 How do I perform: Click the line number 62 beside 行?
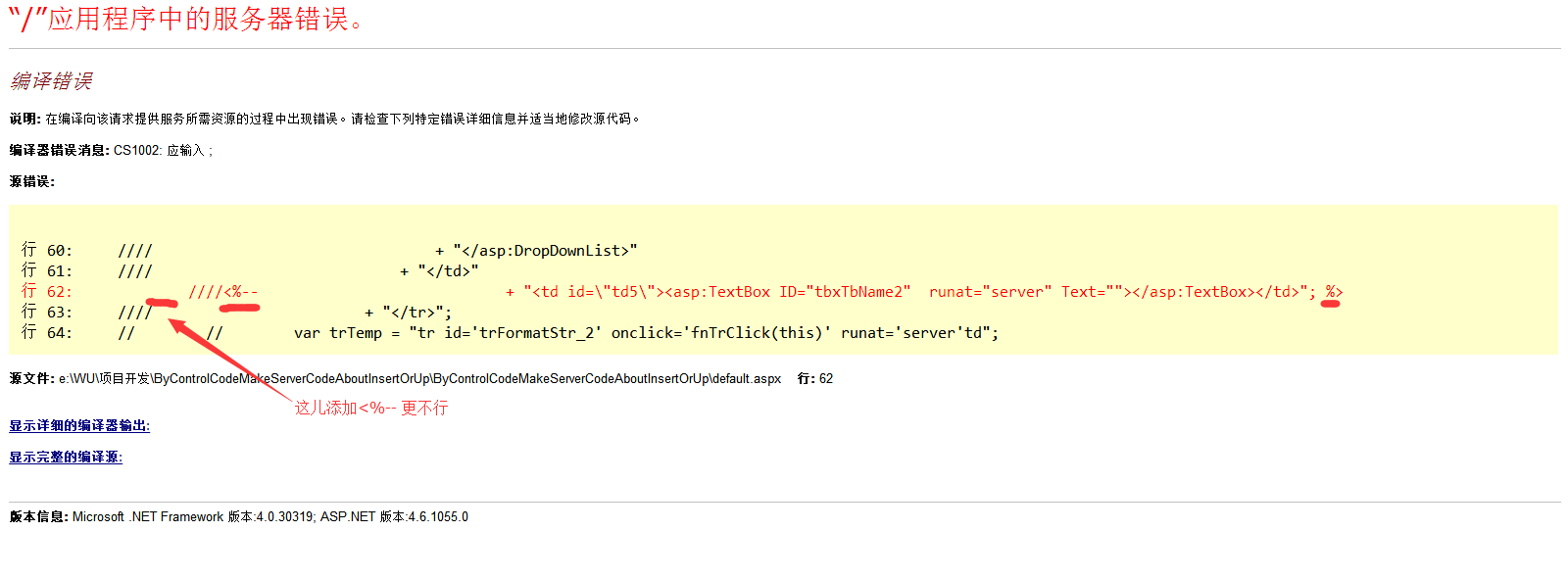pyautogui.click(x=826, y=378)
